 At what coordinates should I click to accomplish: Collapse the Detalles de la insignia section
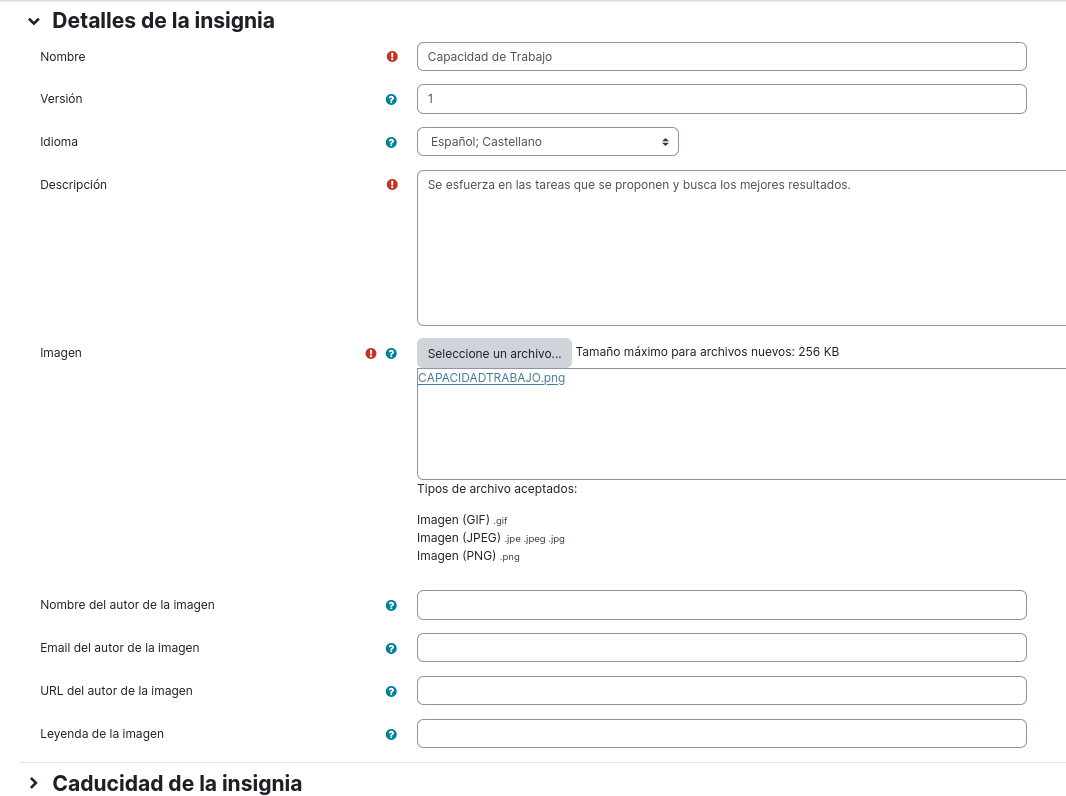coord(34,21)
